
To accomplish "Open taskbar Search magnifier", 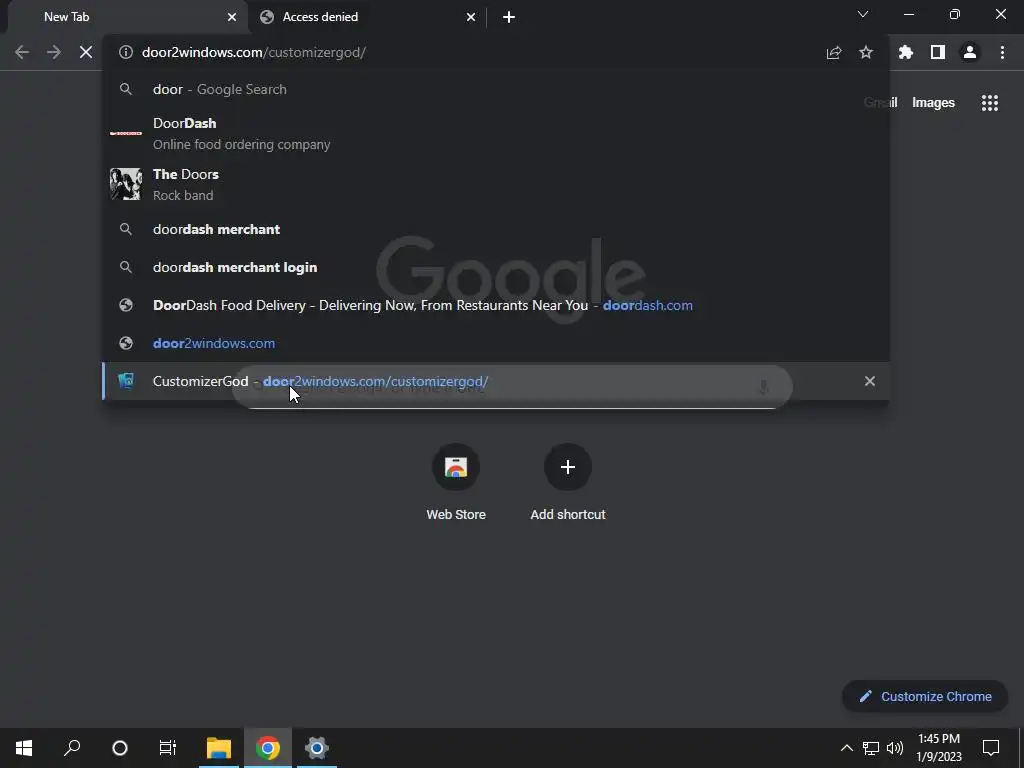I will 72,748.
